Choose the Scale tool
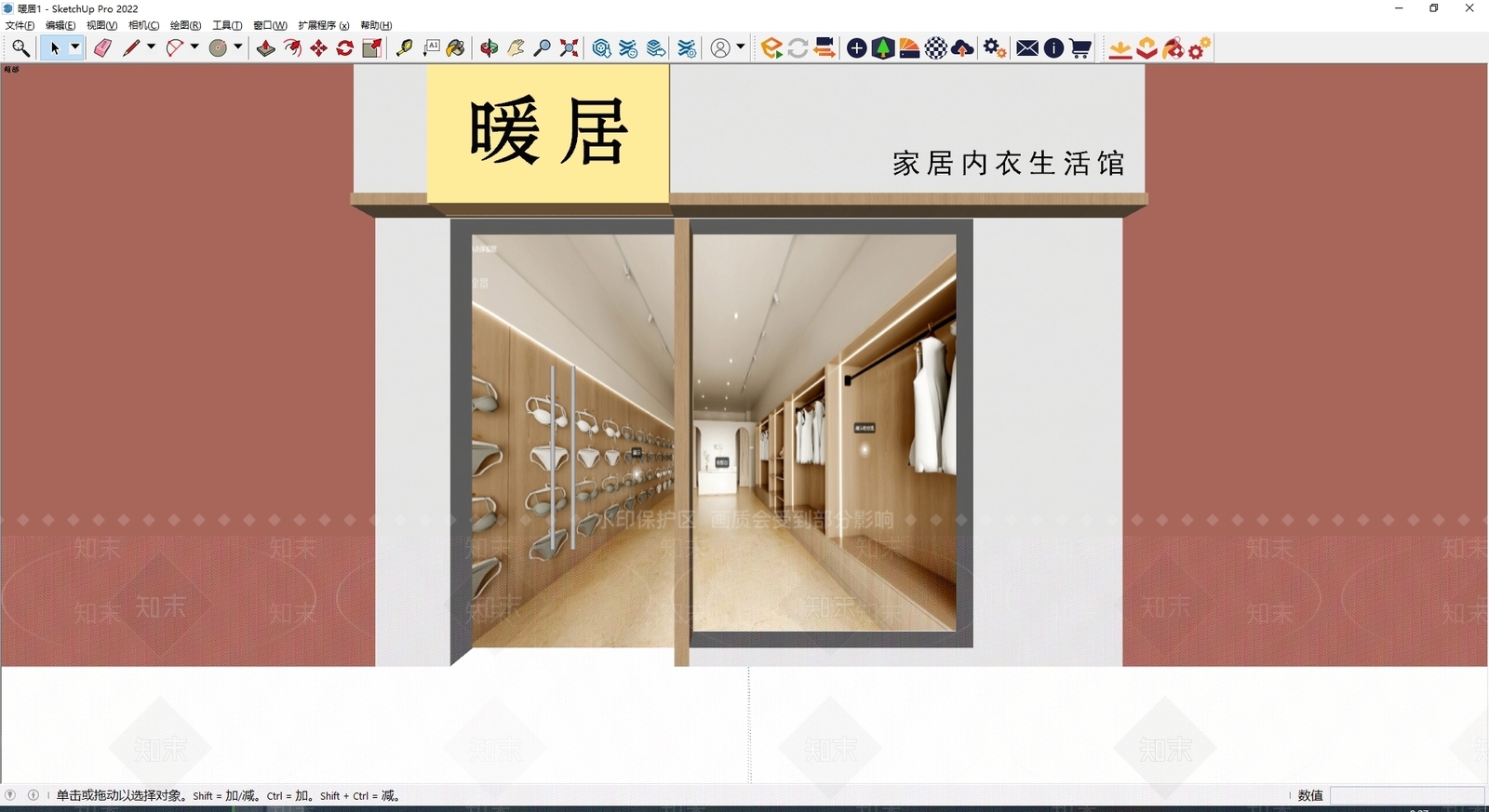1489x812 pixels. 371,48
